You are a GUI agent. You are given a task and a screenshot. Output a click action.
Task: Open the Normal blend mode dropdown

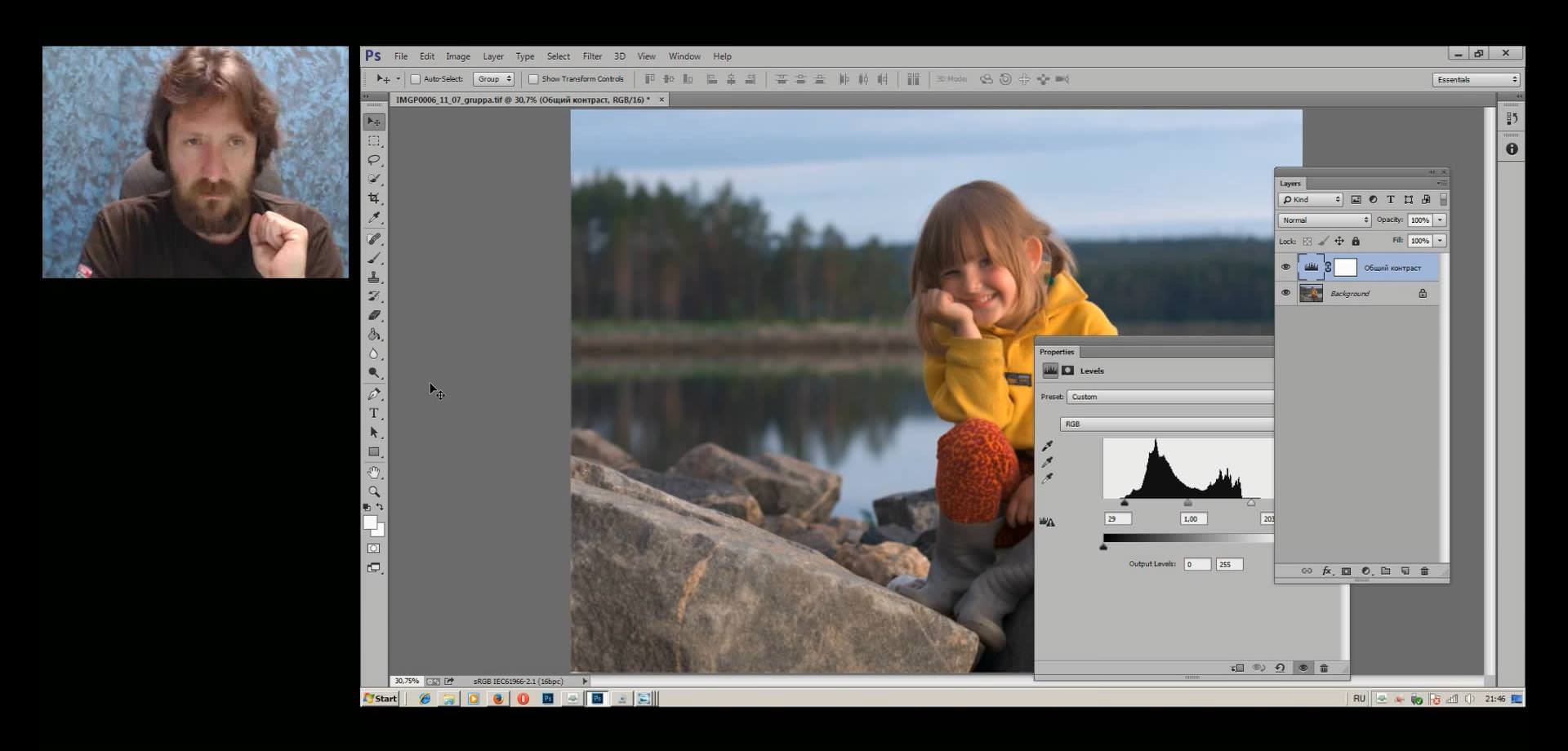(x=1324, y=220)
